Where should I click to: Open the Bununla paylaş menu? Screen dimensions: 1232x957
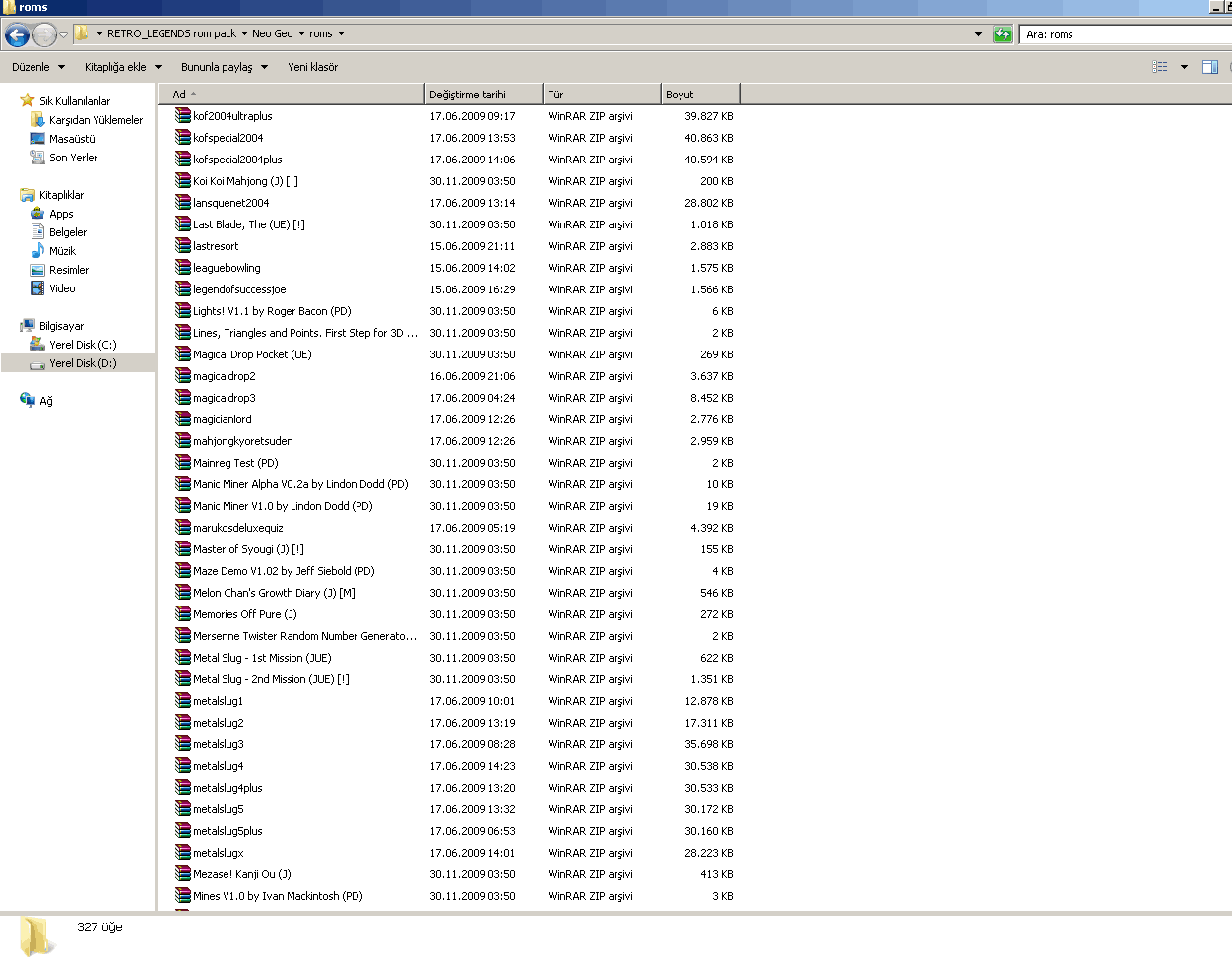[225, 67]
